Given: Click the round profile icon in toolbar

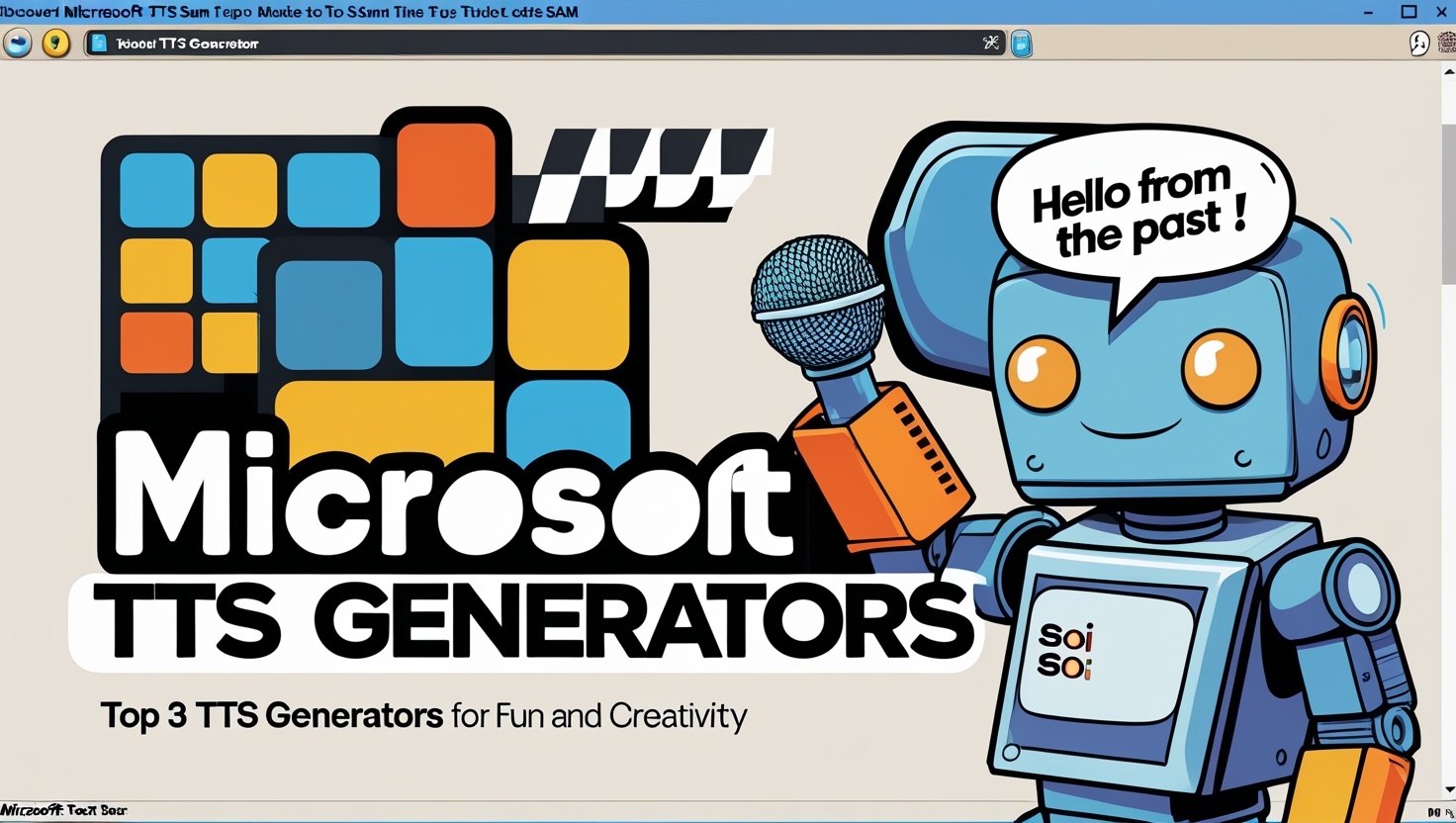Looking at the screenshot, I should (x=1418, y=44).
